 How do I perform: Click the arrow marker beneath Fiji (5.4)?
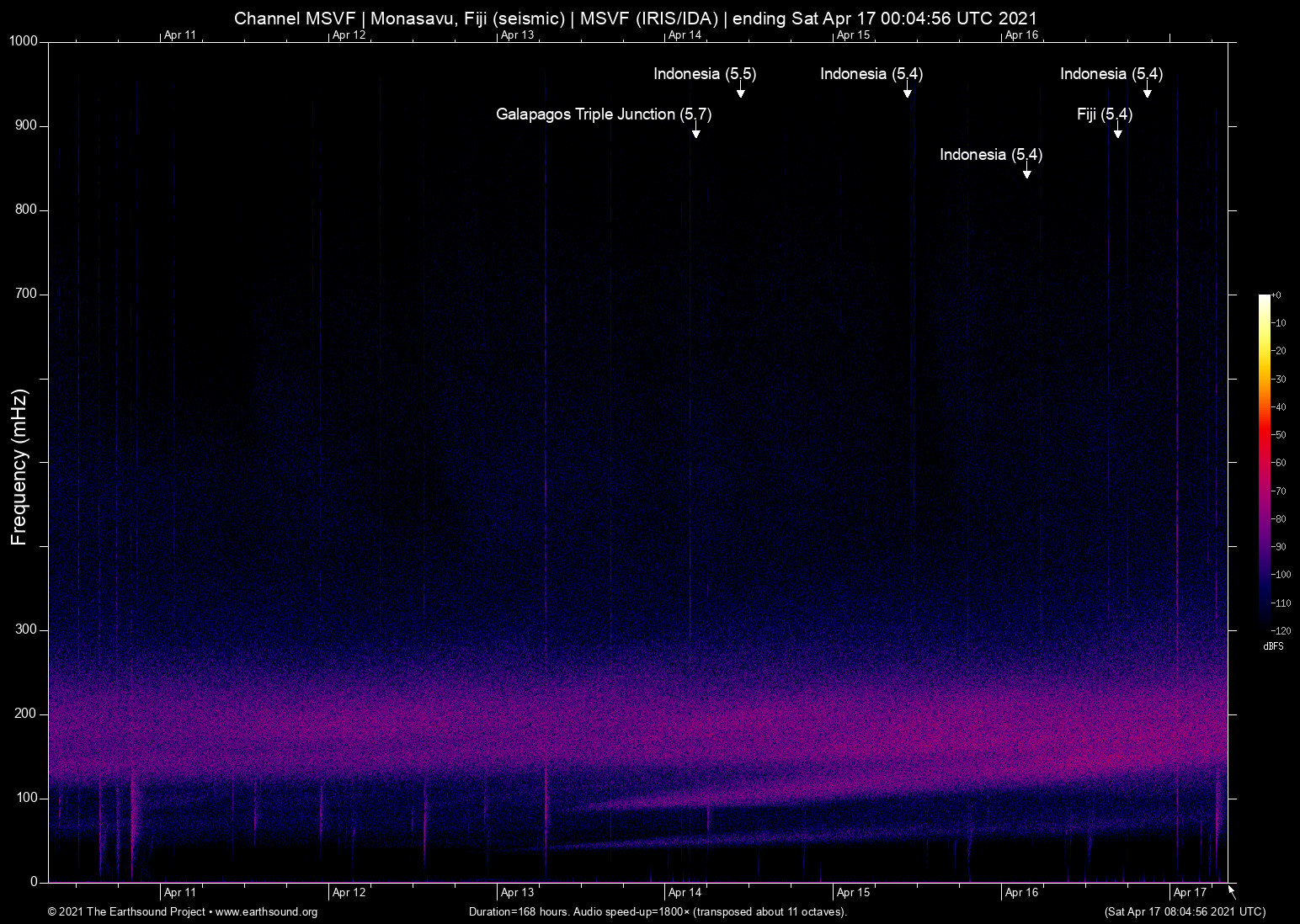coord(1117,130)
